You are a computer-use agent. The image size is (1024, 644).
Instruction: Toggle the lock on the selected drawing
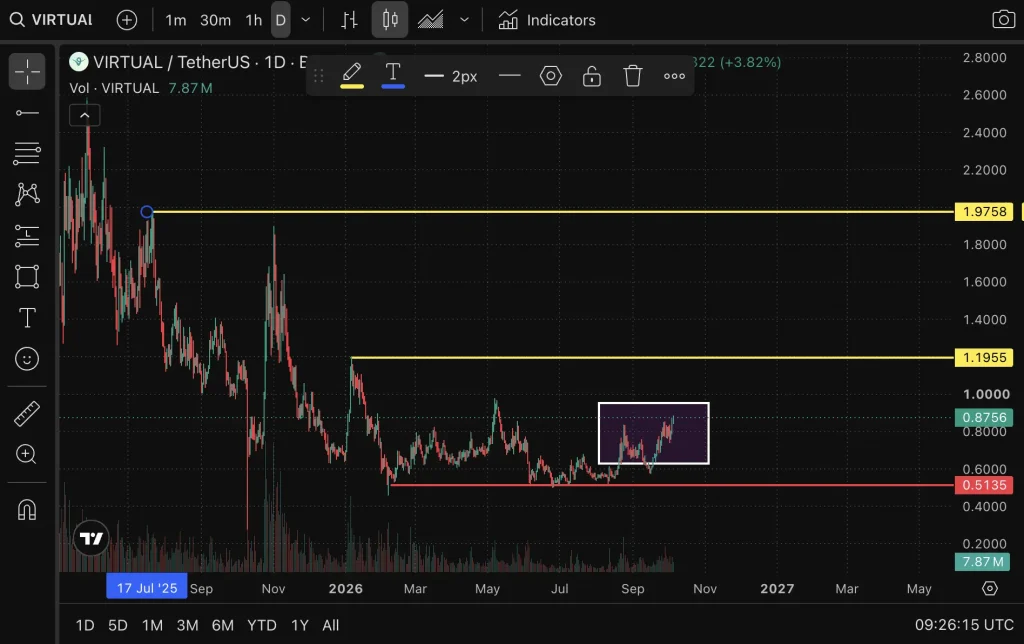coord(592,76)
